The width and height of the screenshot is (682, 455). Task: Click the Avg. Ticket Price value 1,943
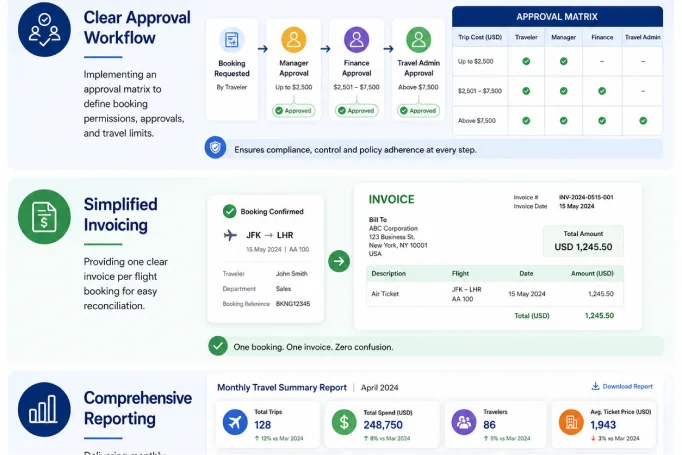click(x=603, y=425)
